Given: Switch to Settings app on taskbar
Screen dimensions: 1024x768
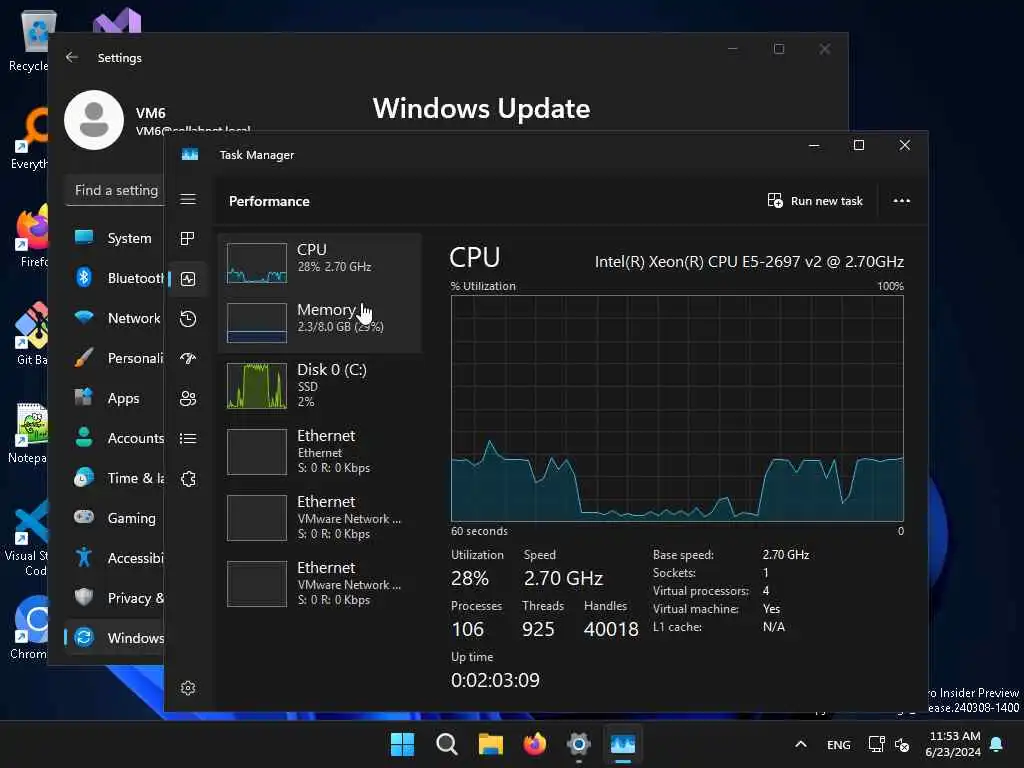Looking at the screenshot, I should pyautogui.click(x=579, y=744).
